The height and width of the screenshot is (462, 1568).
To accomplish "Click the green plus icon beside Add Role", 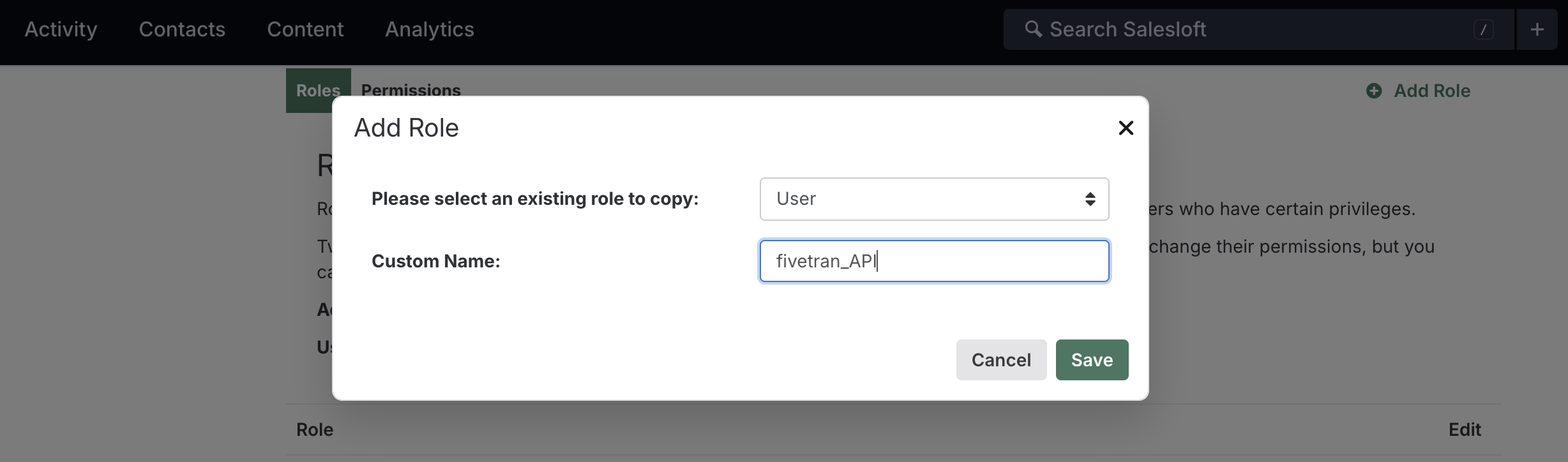I will pos(1374,91).
